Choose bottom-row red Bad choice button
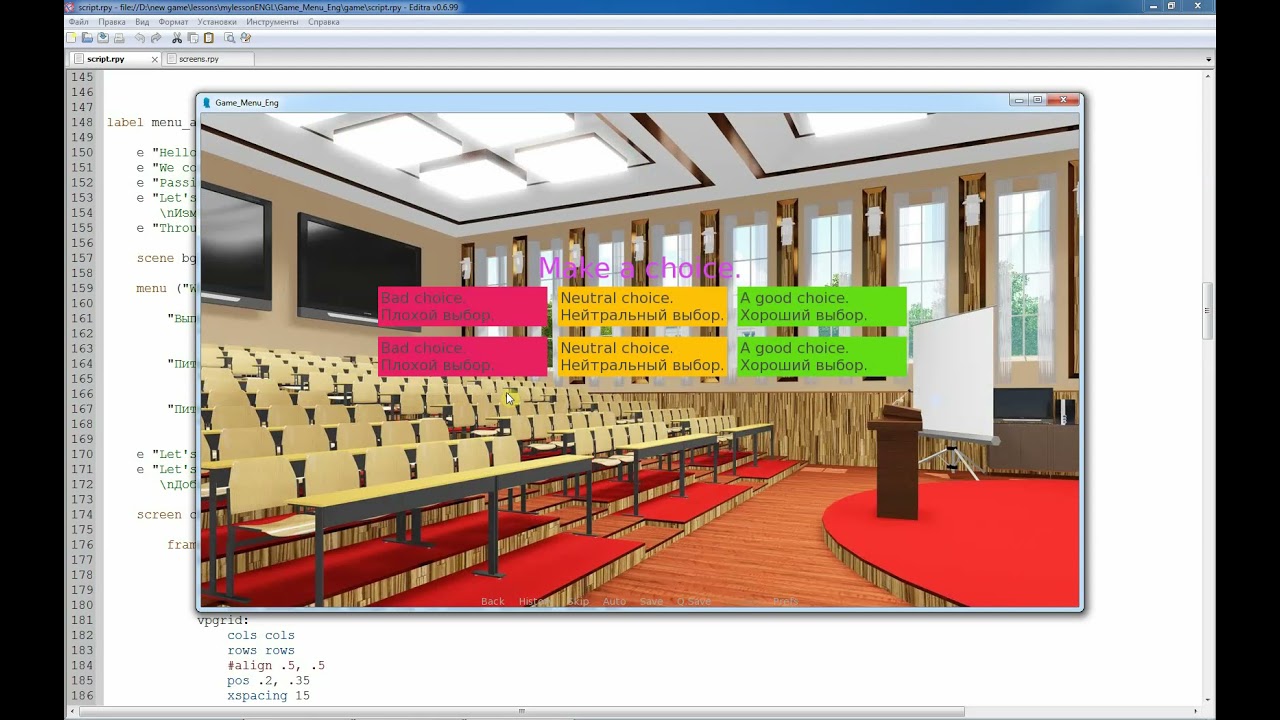The image size is (1280, 720). [463, 356]
